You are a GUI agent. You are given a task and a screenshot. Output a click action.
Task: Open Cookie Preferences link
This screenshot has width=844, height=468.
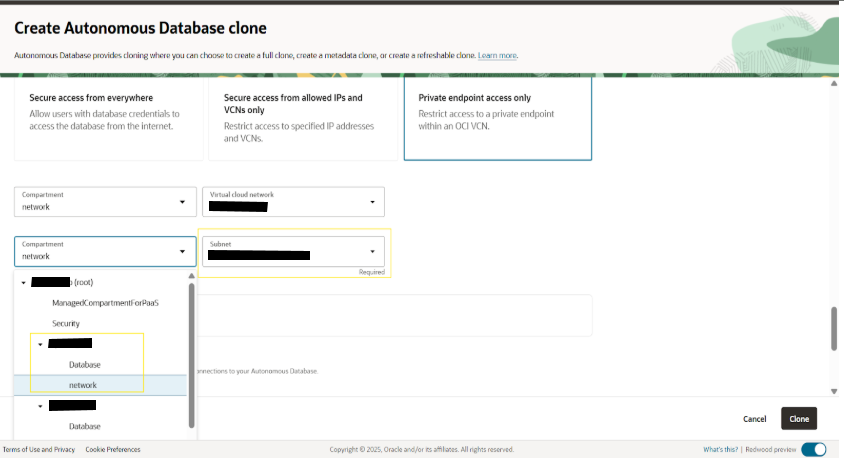pos(113,450)
